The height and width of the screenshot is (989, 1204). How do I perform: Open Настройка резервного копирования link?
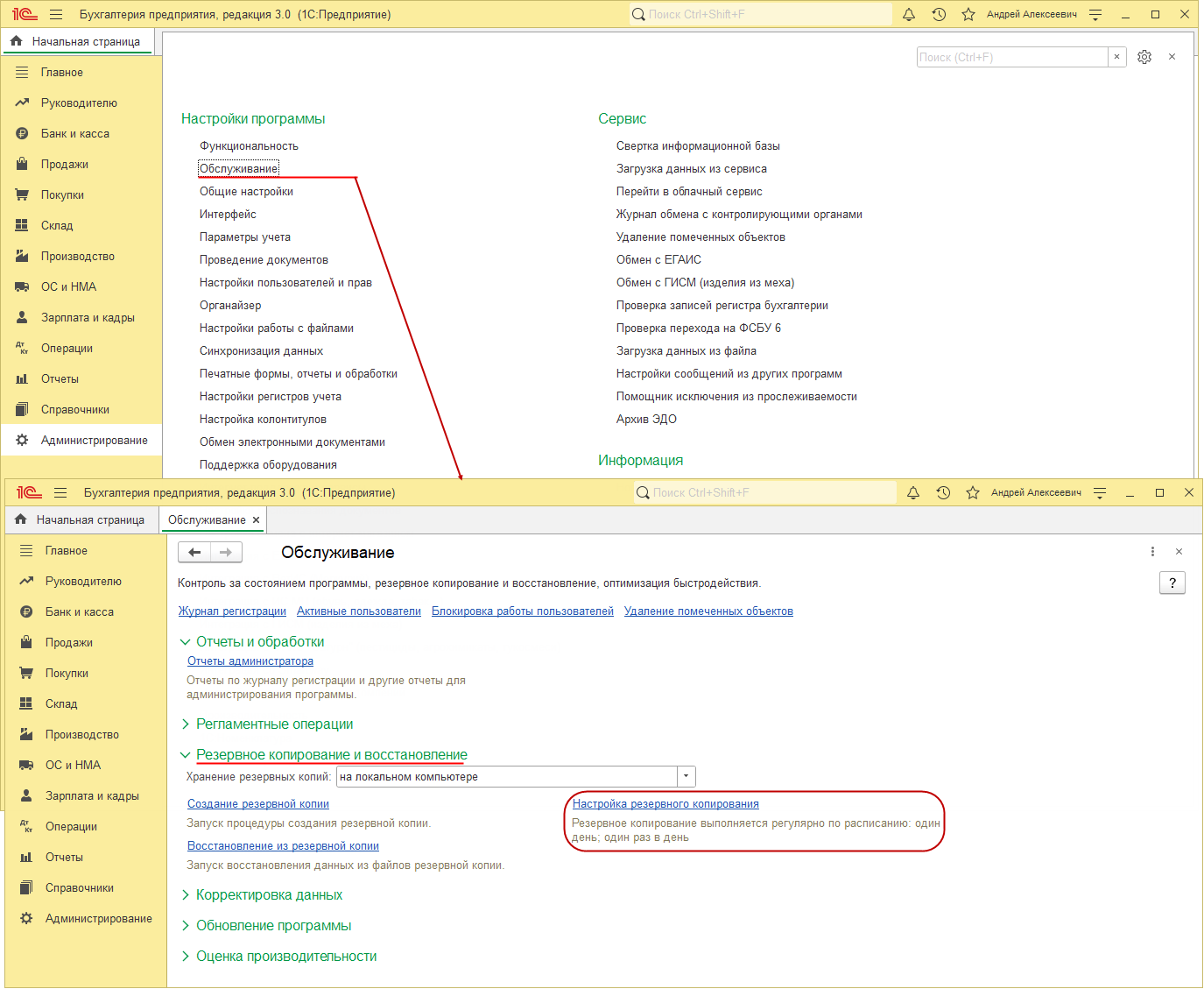665,804
